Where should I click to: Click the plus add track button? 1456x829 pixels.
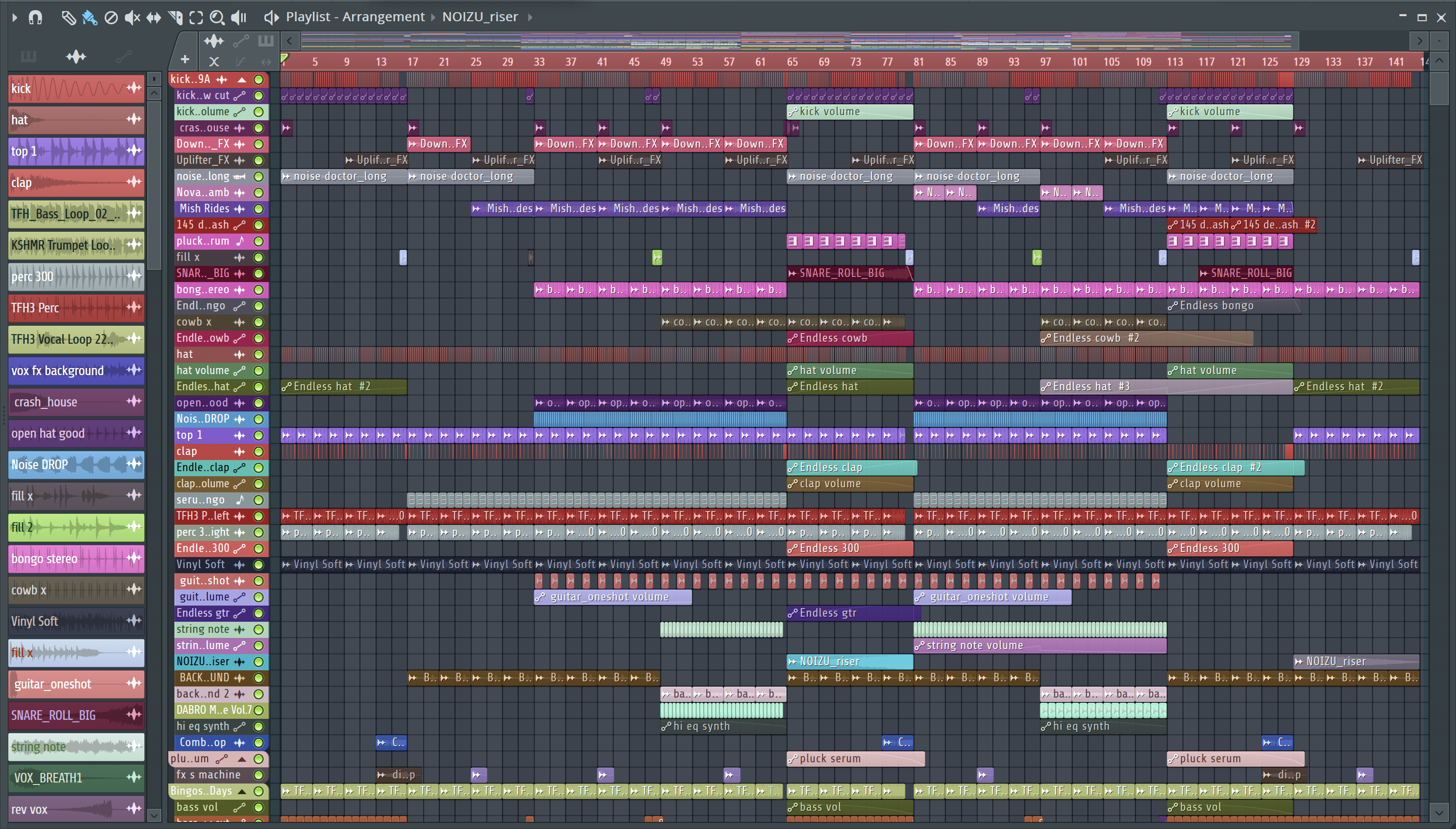[185, 59]
